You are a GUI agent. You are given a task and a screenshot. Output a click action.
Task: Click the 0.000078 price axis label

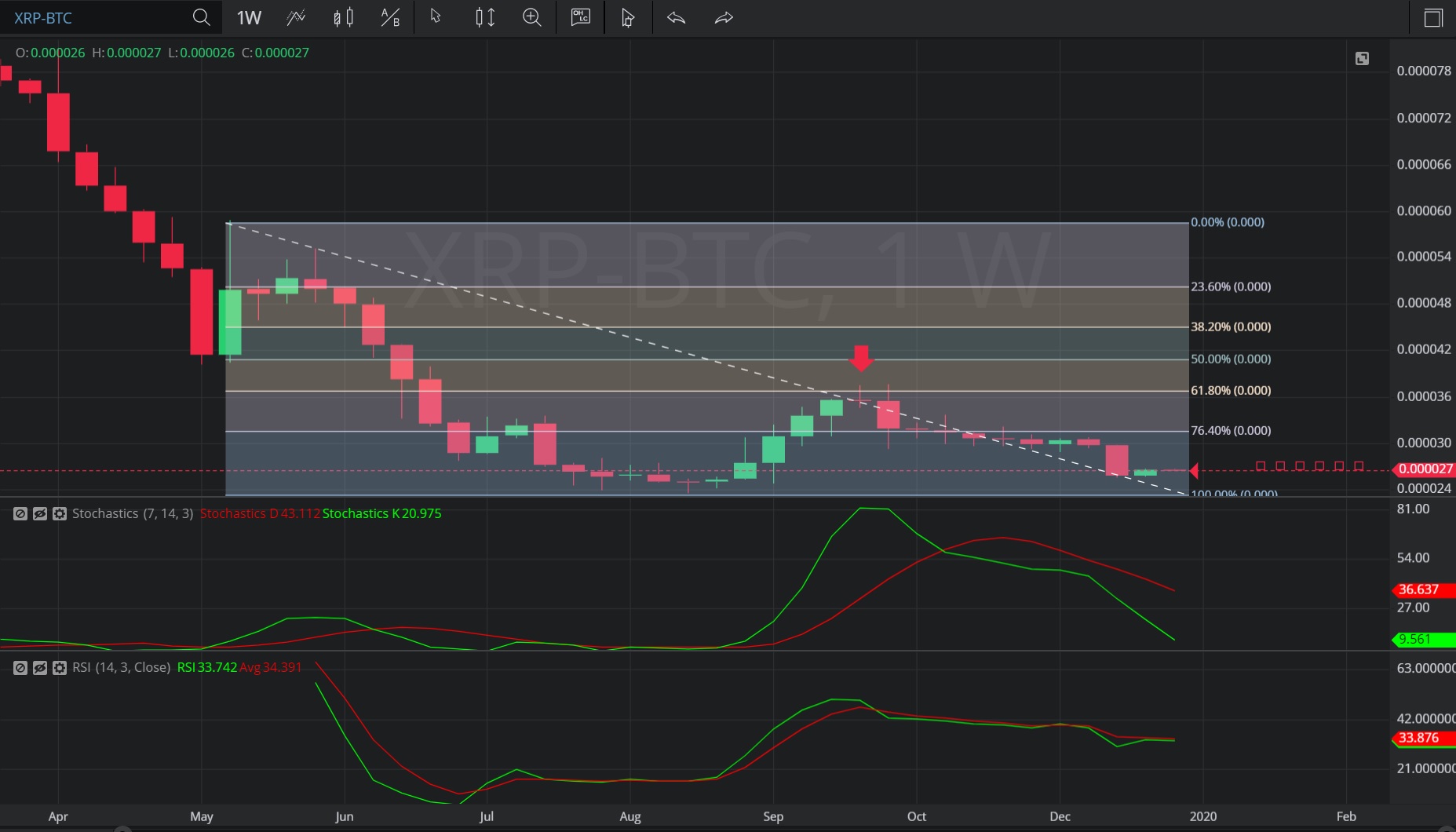1424,71
